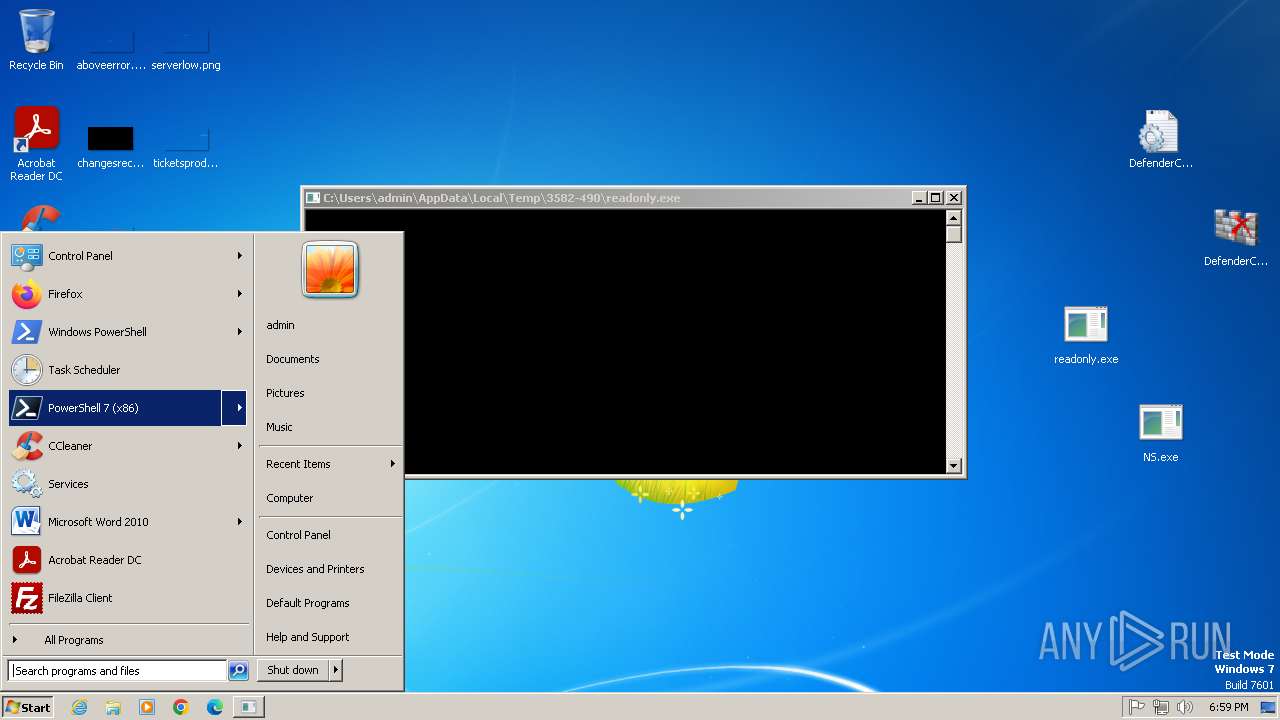Focus the Search programs and files box
The image size is (1280, 720).
pyautogui.click(x=117, y=671)
